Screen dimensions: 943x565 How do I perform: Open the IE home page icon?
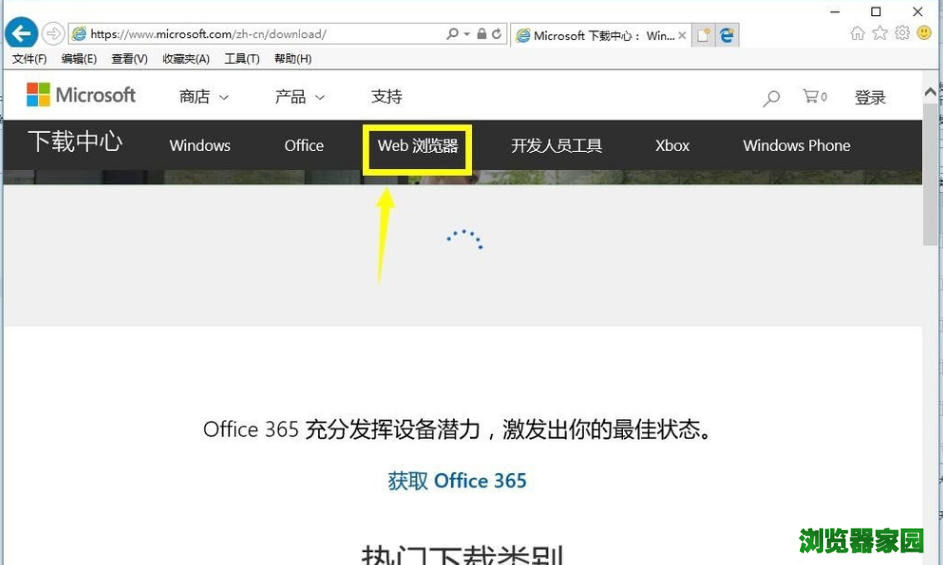pos(857,33)
